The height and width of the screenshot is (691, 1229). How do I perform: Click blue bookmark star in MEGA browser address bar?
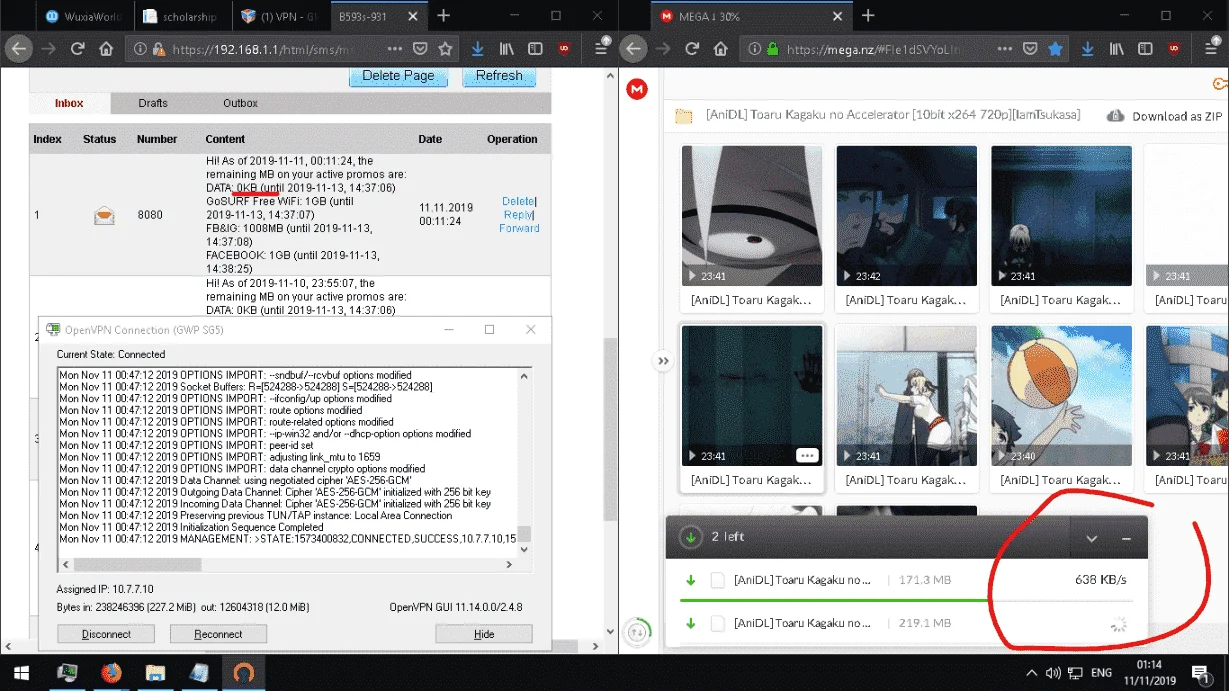coord(1056,49)
